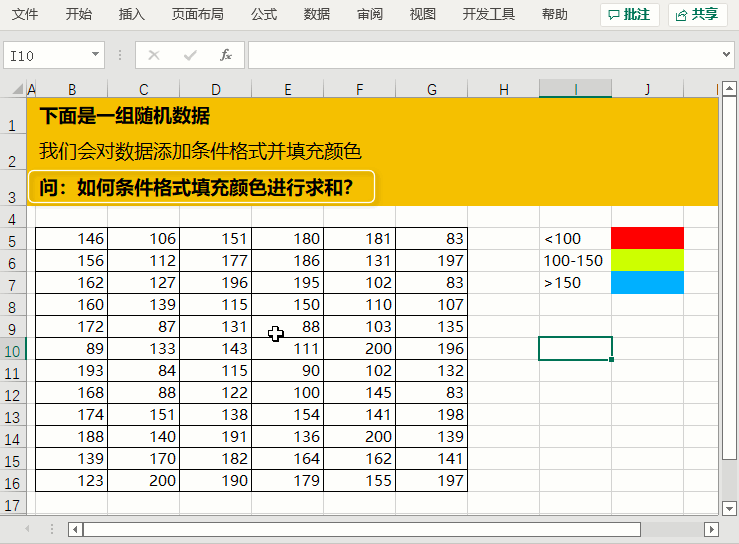The image size is (739, 544).
Task: Switch to the 页面布局 tab
Action: [x=197, y=15]
